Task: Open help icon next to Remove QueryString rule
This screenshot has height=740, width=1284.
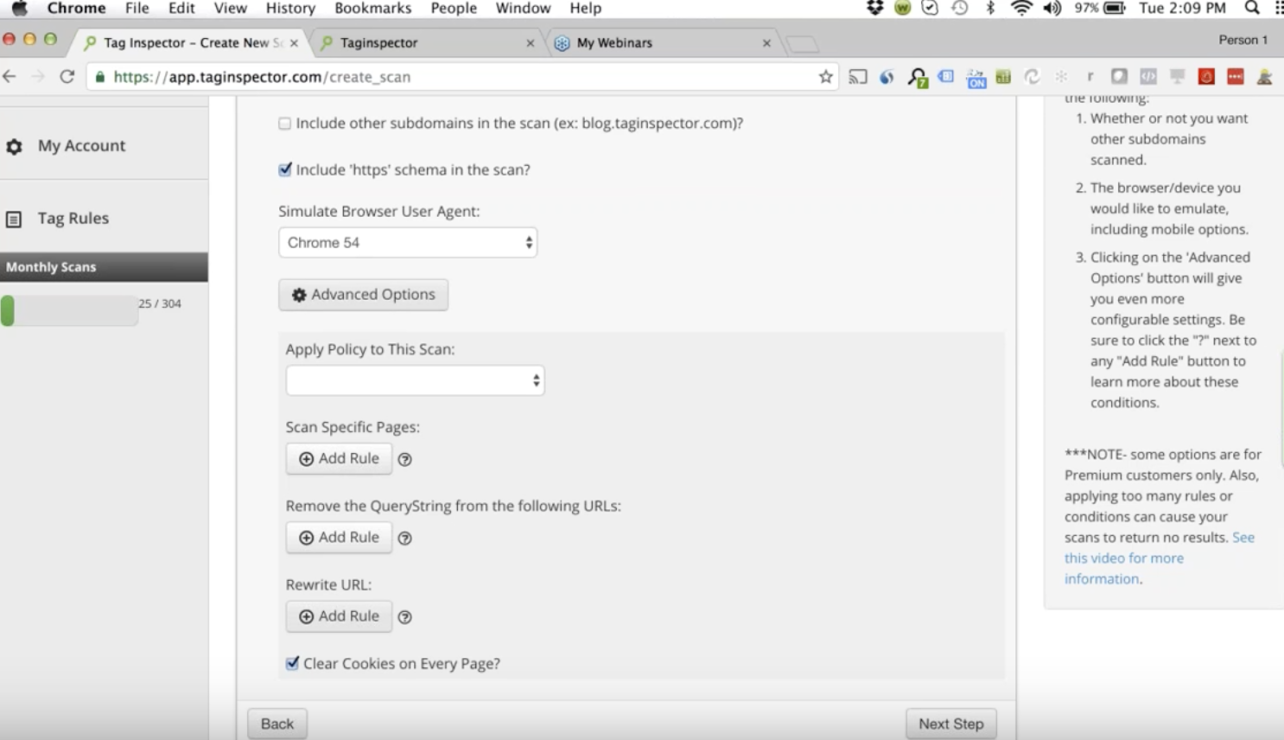Action: click(x=405, y=538)
